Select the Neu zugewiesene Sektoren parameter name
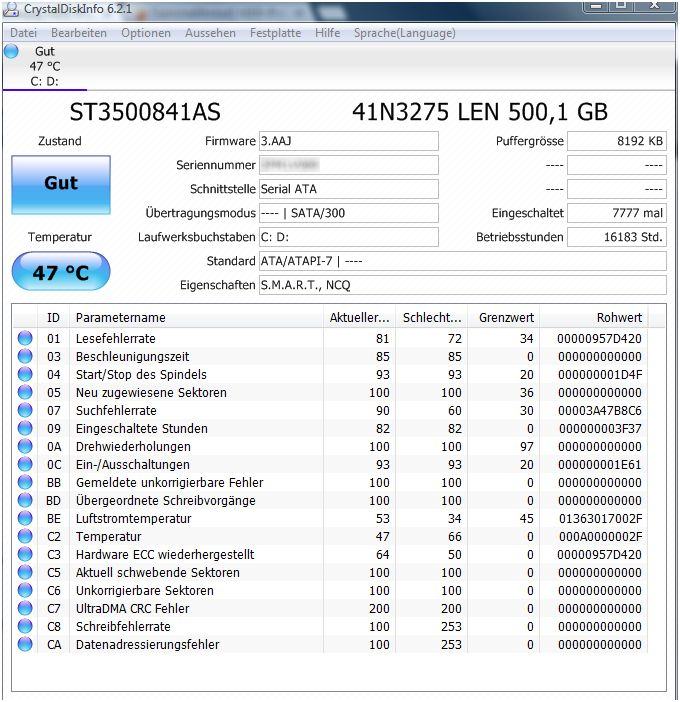Image resolution: width=680 pixels, height=702 pixels. pos(151,393)
